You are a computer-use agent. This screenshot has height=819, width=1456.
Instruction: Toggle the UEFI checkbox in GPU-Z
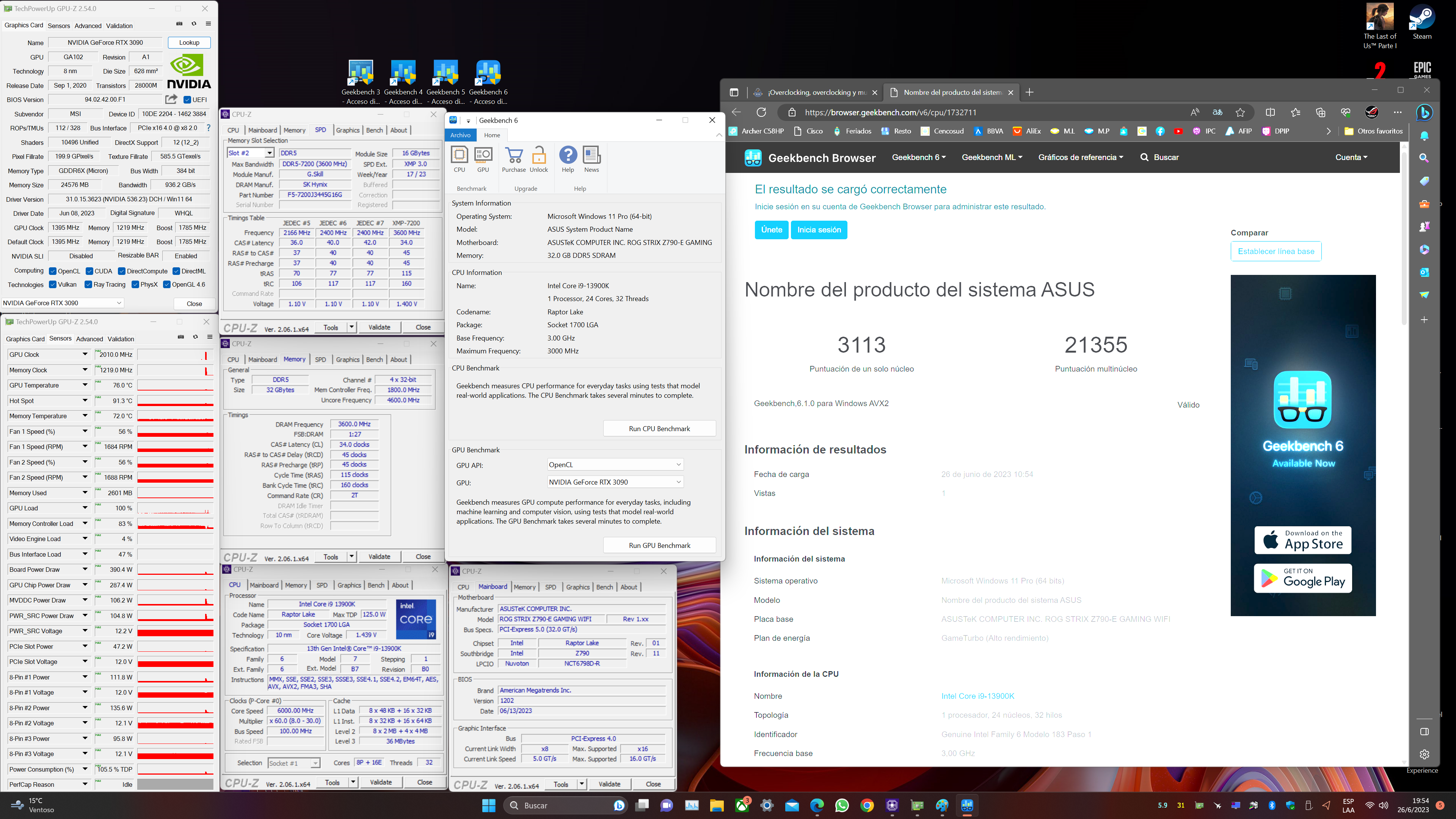coord(187,100)
